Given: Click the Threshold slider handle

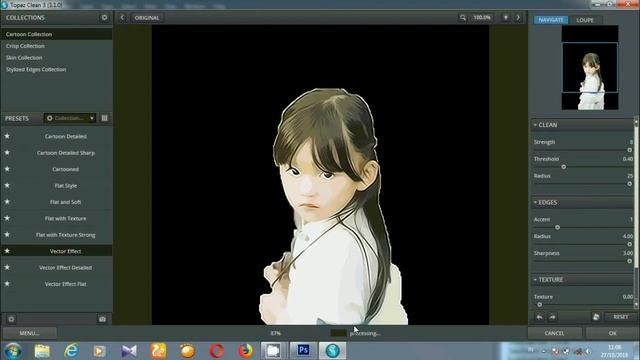Looking at the screenshot, I should point(564,167).
